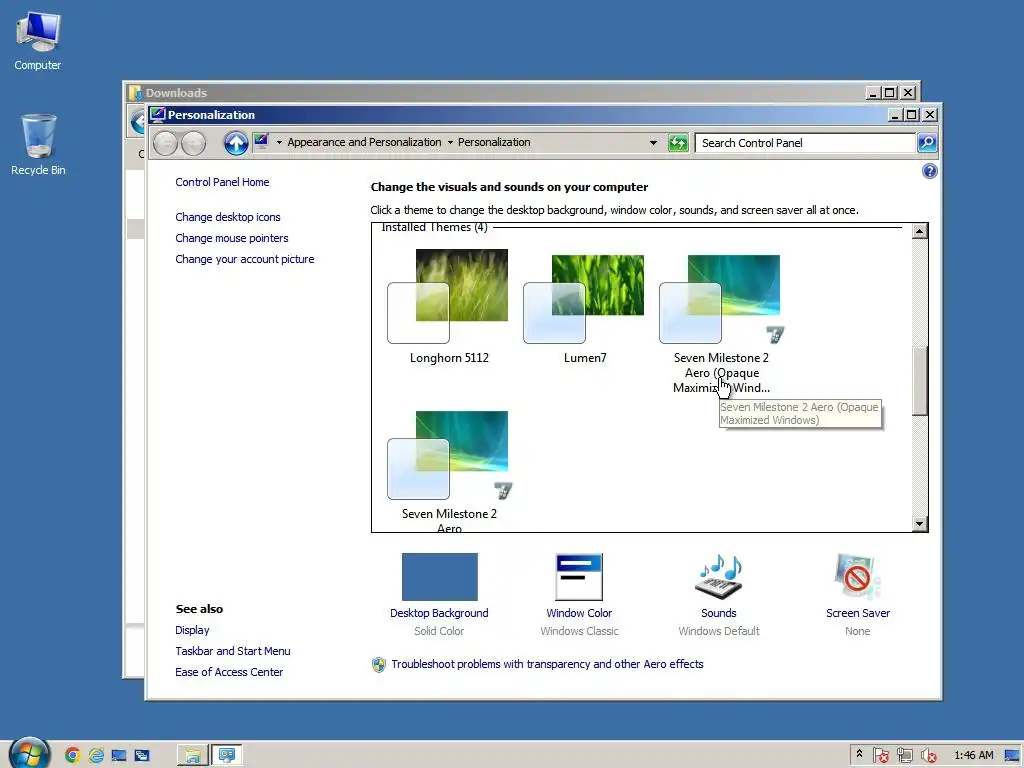Click the muted volume speaker tray icon

pos(928,756)
